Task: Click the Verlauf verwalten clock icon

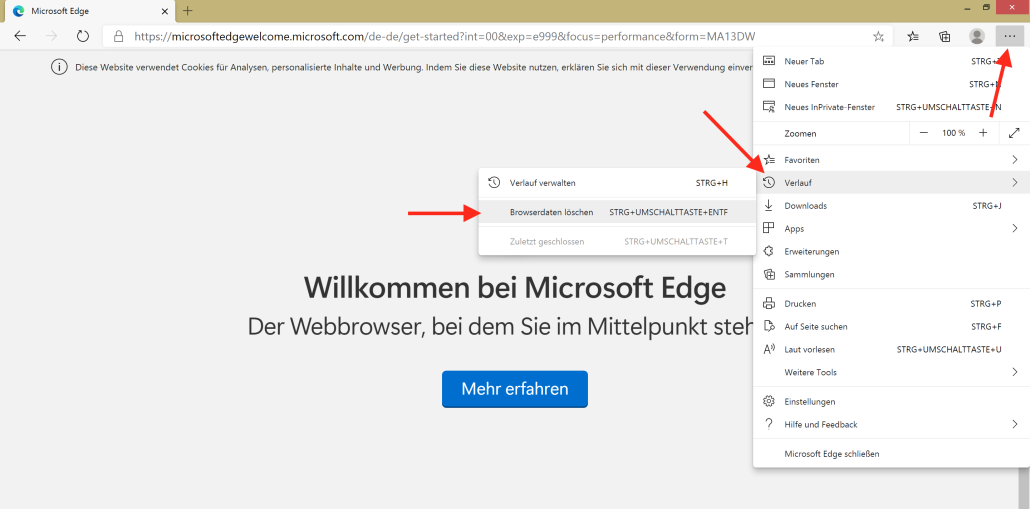Action: tap(495, 183)
